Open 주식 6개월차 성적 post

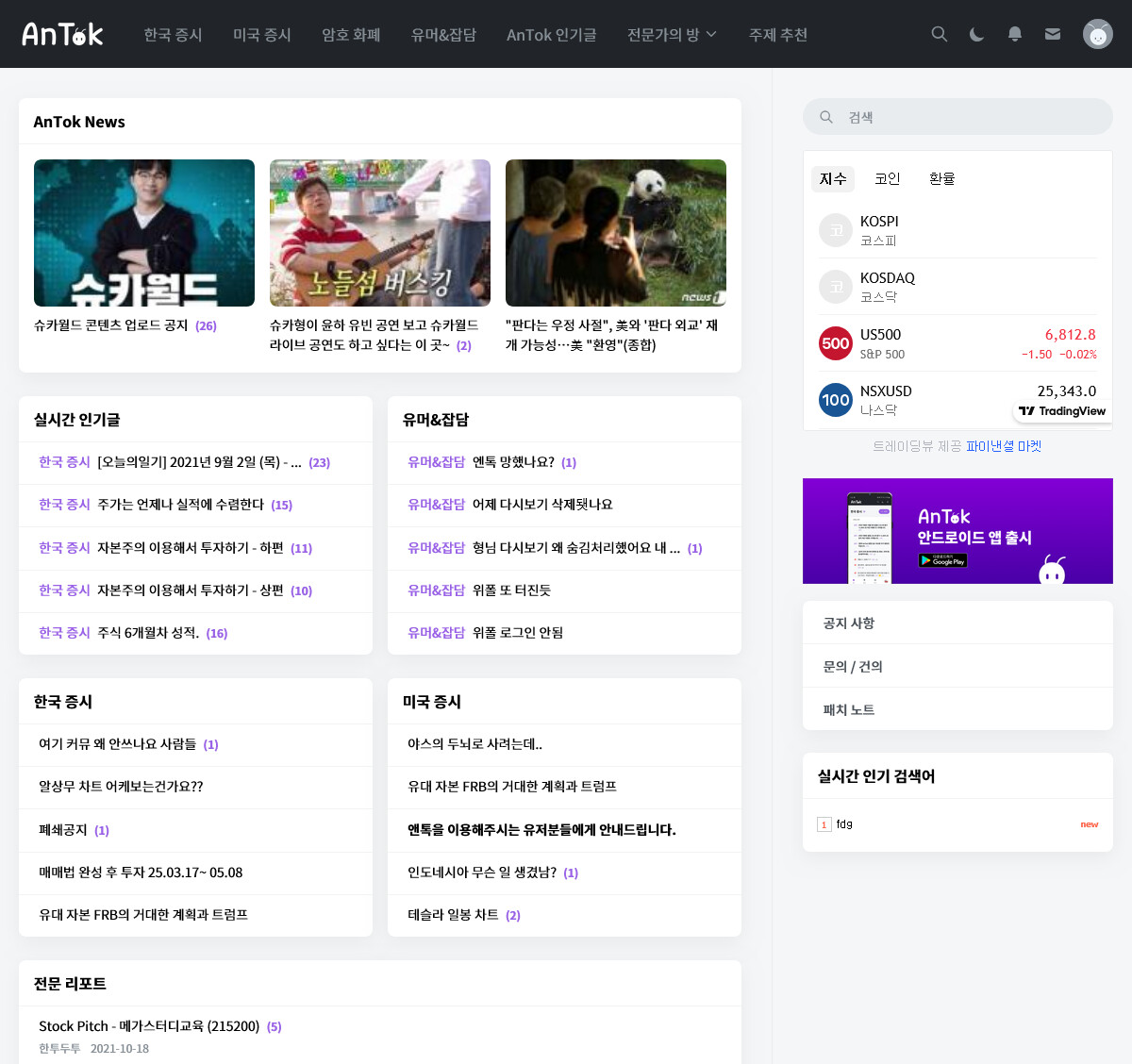coord(148,633)
